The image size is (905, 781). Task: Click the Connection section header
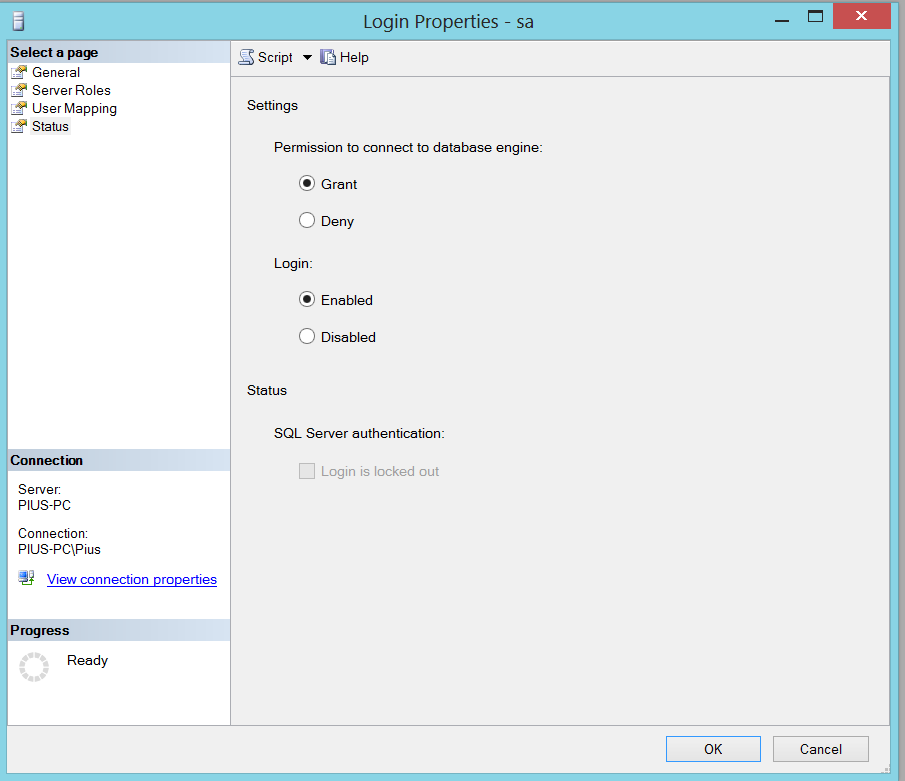point(118,460)
